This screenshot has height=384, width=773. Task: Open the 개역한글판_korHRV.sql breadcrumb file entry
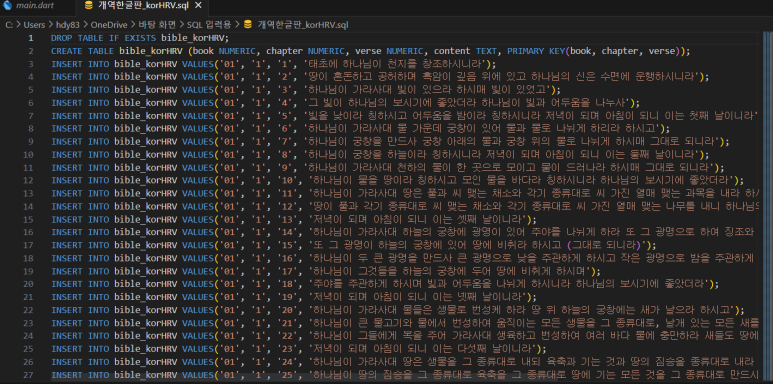pos(303,24)
